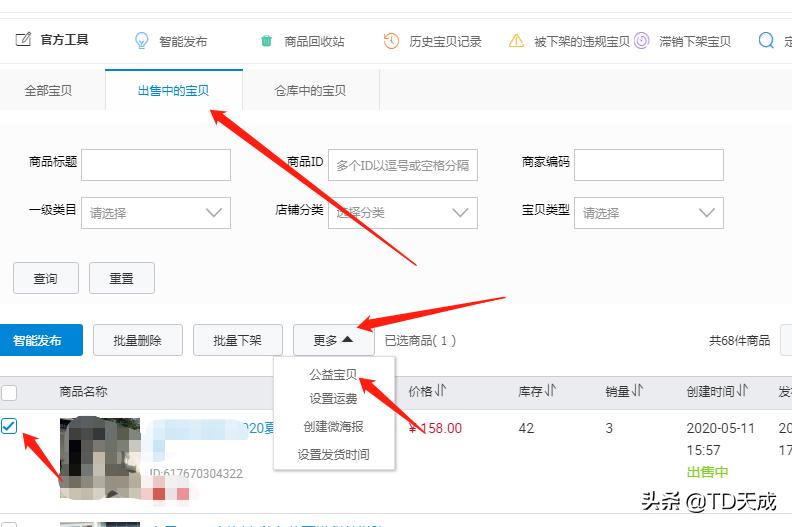Open 智能发布 toolbar link

pos(183,41)
